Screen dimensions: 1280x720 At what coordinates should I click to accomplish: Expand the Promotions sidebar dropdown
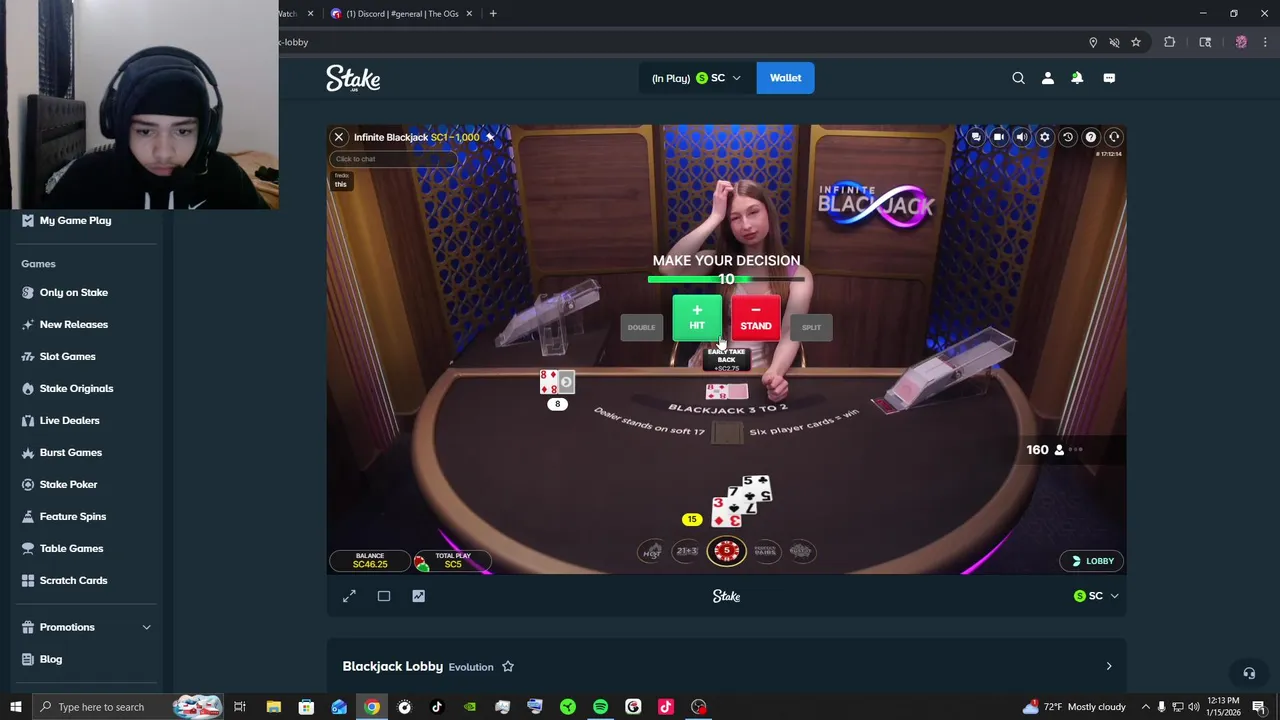(88, 627)
